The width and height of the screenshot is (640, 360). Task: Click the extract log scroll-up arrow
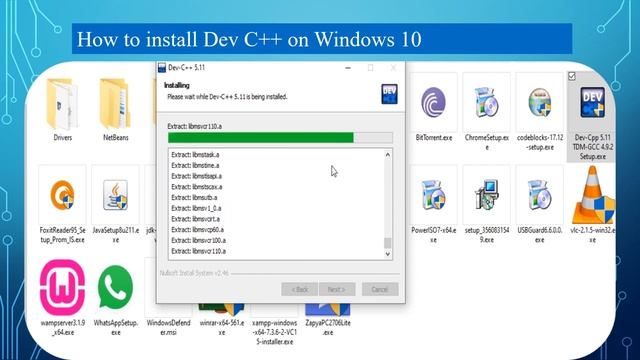[x=388, y=155]
